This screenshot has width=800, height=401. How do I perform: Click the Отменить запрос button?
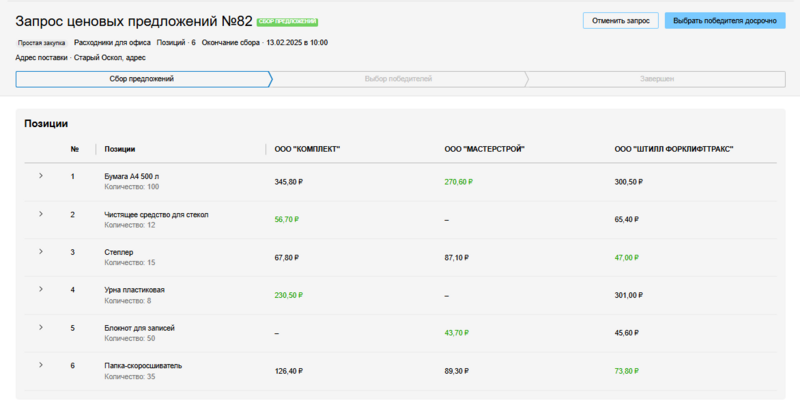[x=621, y=20]
